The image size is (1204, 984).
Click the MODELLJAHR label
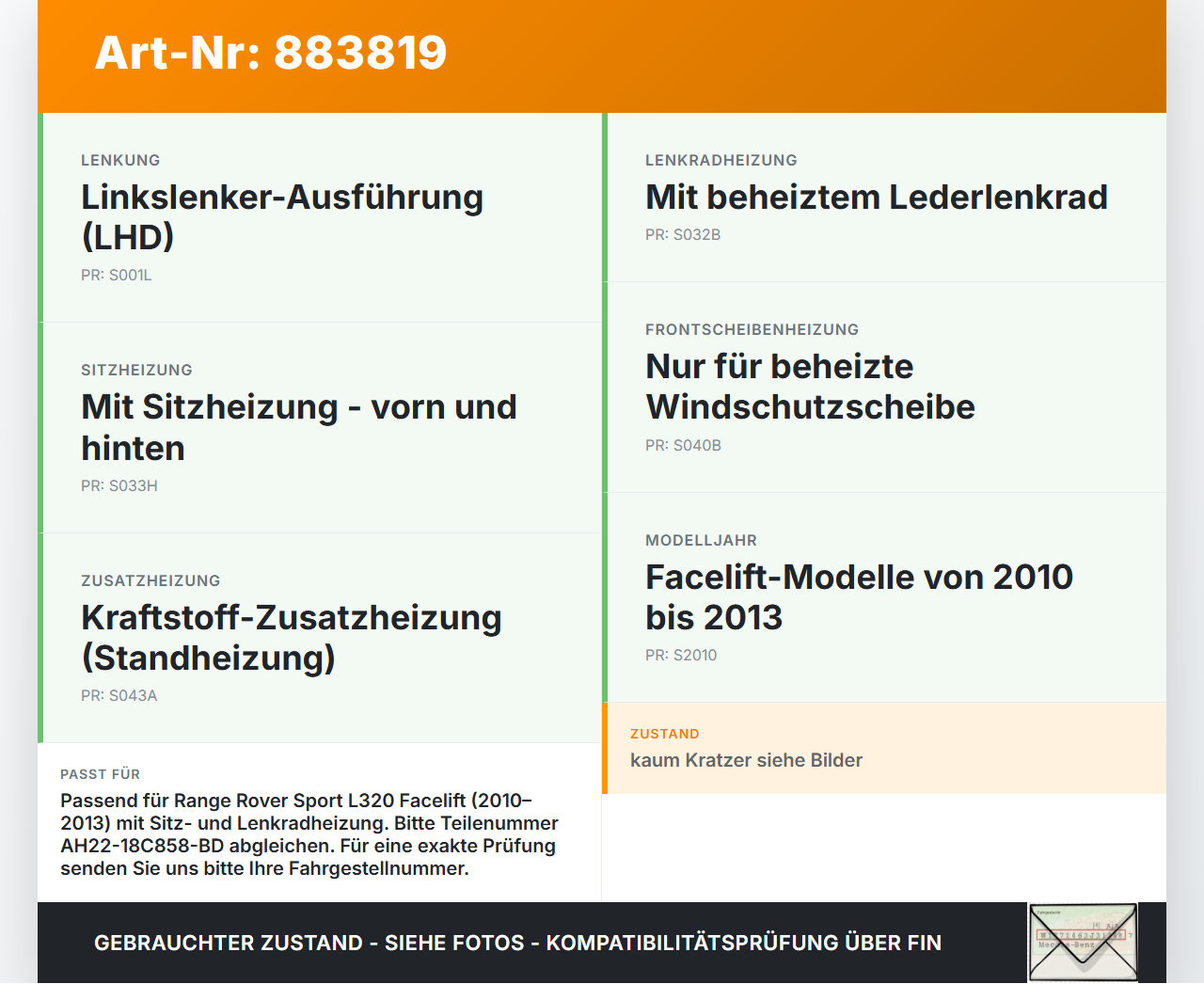pos(701,540)
